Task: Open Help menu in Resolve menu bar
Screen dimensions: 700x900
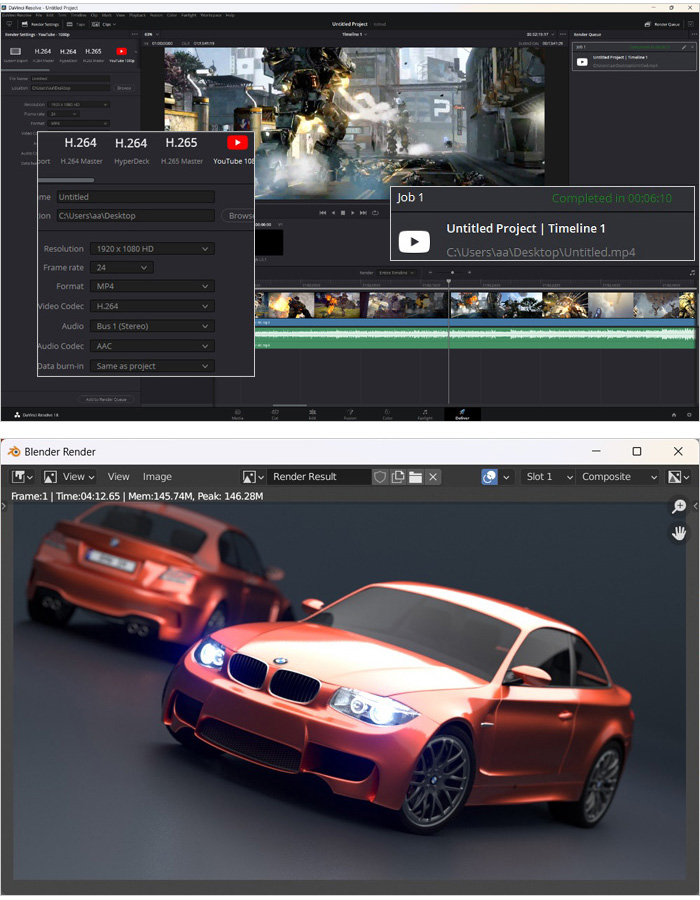Action: click(230, 15)
